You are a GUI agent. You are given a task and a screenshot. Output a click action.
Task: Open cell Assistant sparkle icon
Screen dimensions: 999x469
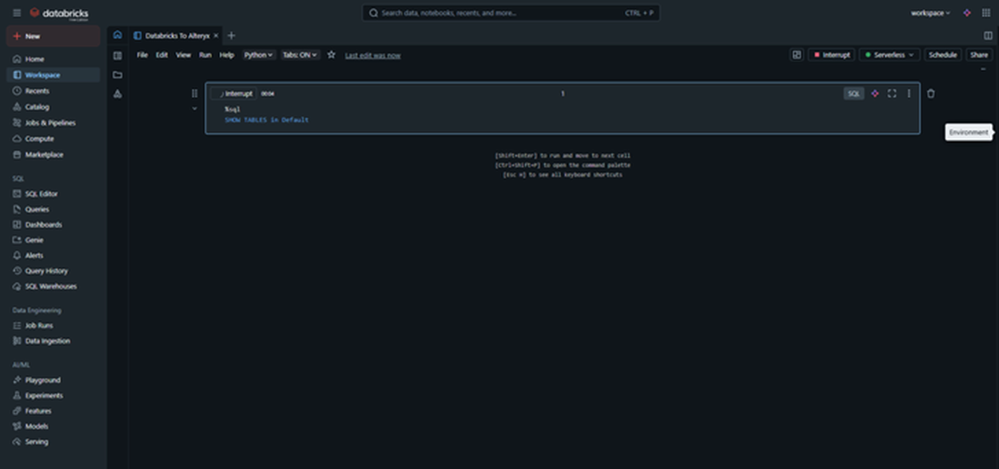[875, 94]
